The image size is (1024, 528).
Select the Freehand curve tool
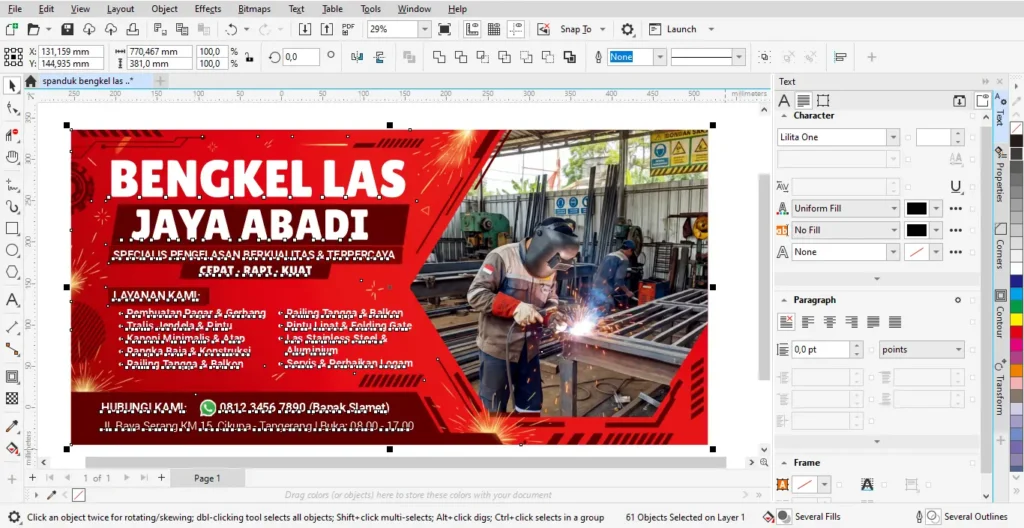pos(12,185)
